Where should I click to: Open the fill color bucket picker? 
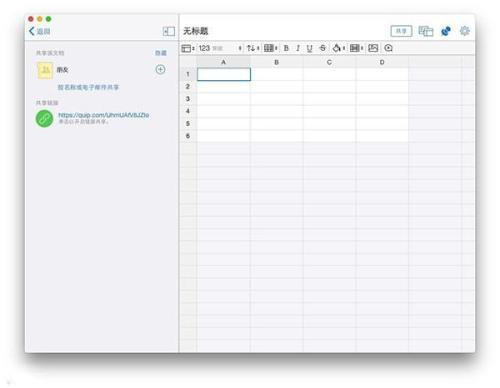click(x=339, y=48)
